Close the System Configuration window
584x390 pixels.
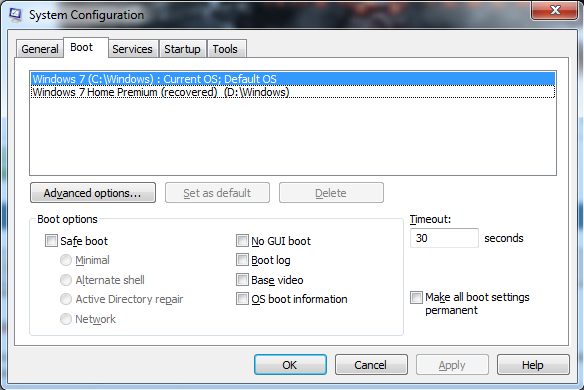(555, 10)
